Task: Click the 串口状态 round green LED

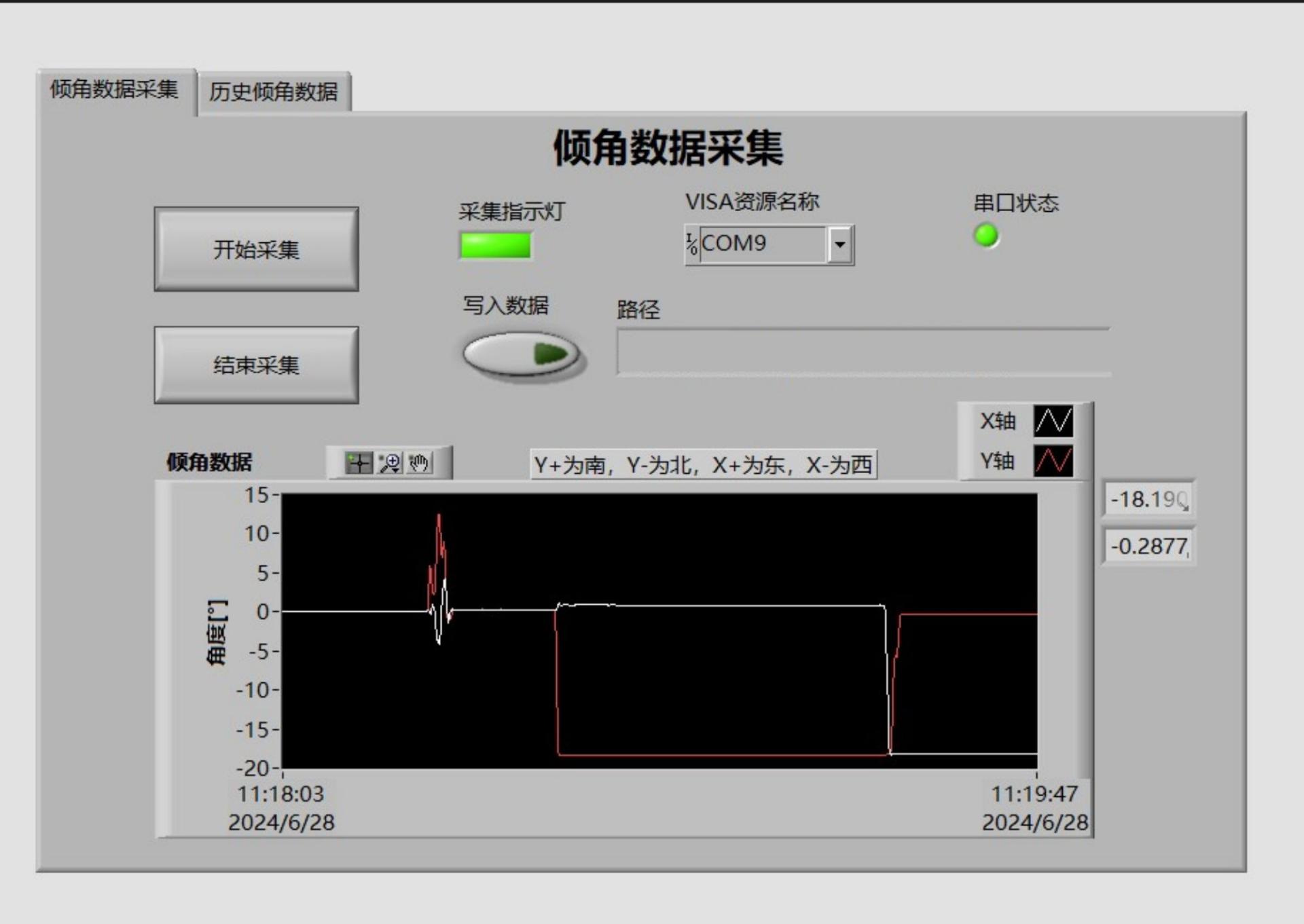Action: (986, 236)
